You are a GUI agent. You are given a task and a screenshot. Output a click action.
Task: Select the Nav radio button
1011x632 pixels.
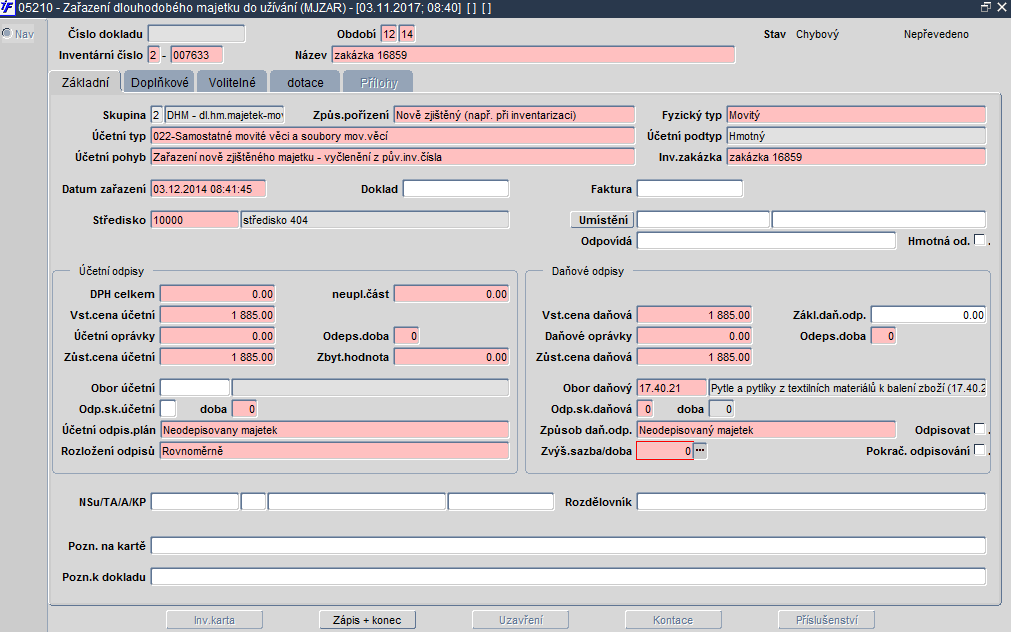[7, 34]
